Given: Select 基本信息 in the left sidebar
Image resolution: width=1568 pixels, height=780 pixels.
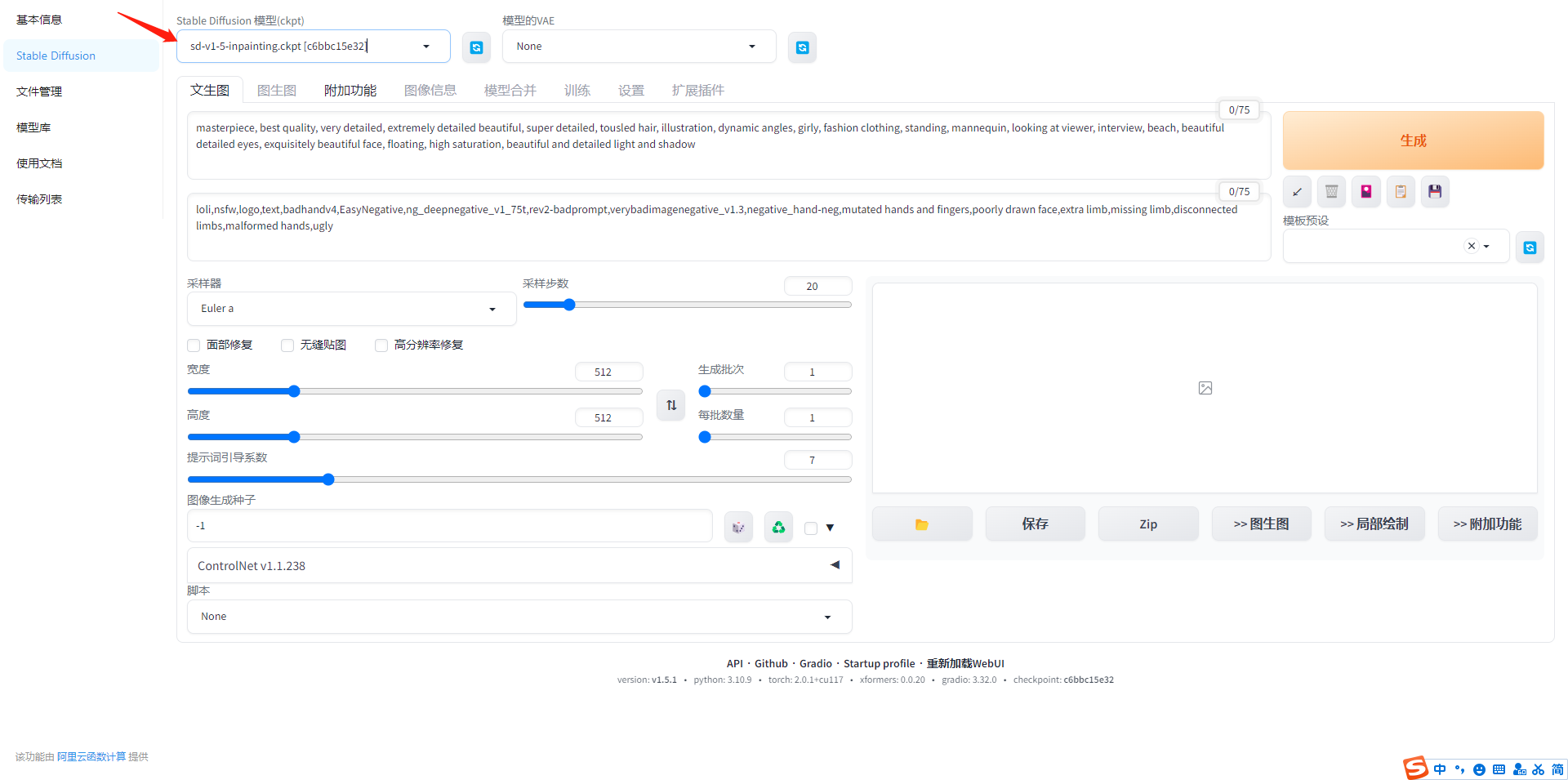Looking at the screenshot, I should [82, 20].
